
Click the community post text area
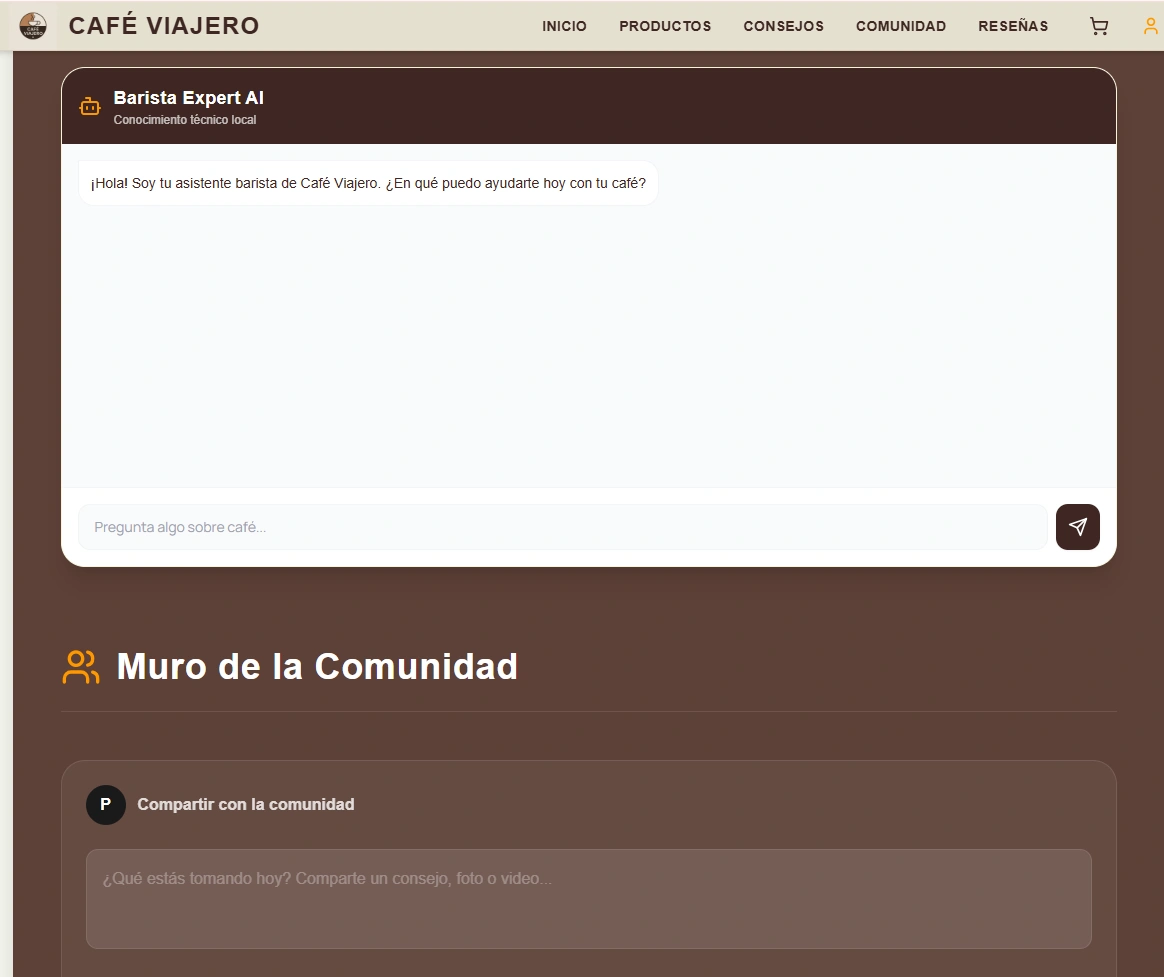[589, 898]
